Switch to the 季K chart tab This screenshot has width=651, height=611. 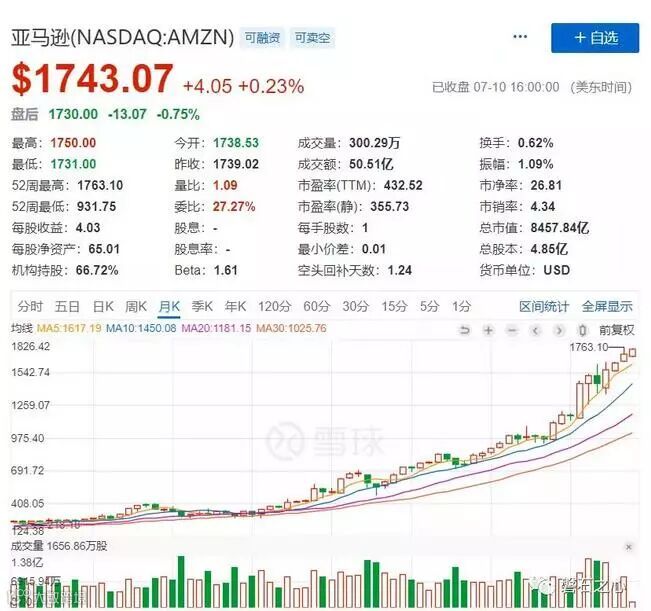click(x=202, y=307)
